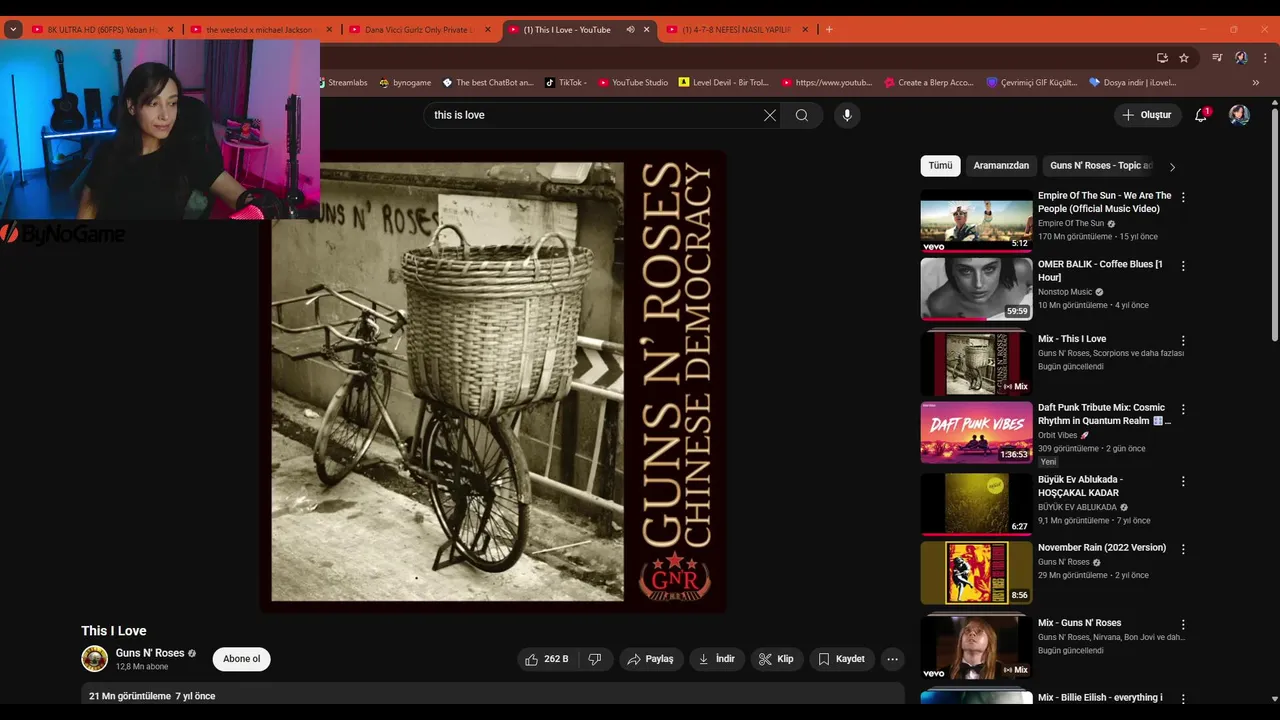Mute the This I Love tab audio
This screenshot has width=1280, height=720.
click(630, 29)
